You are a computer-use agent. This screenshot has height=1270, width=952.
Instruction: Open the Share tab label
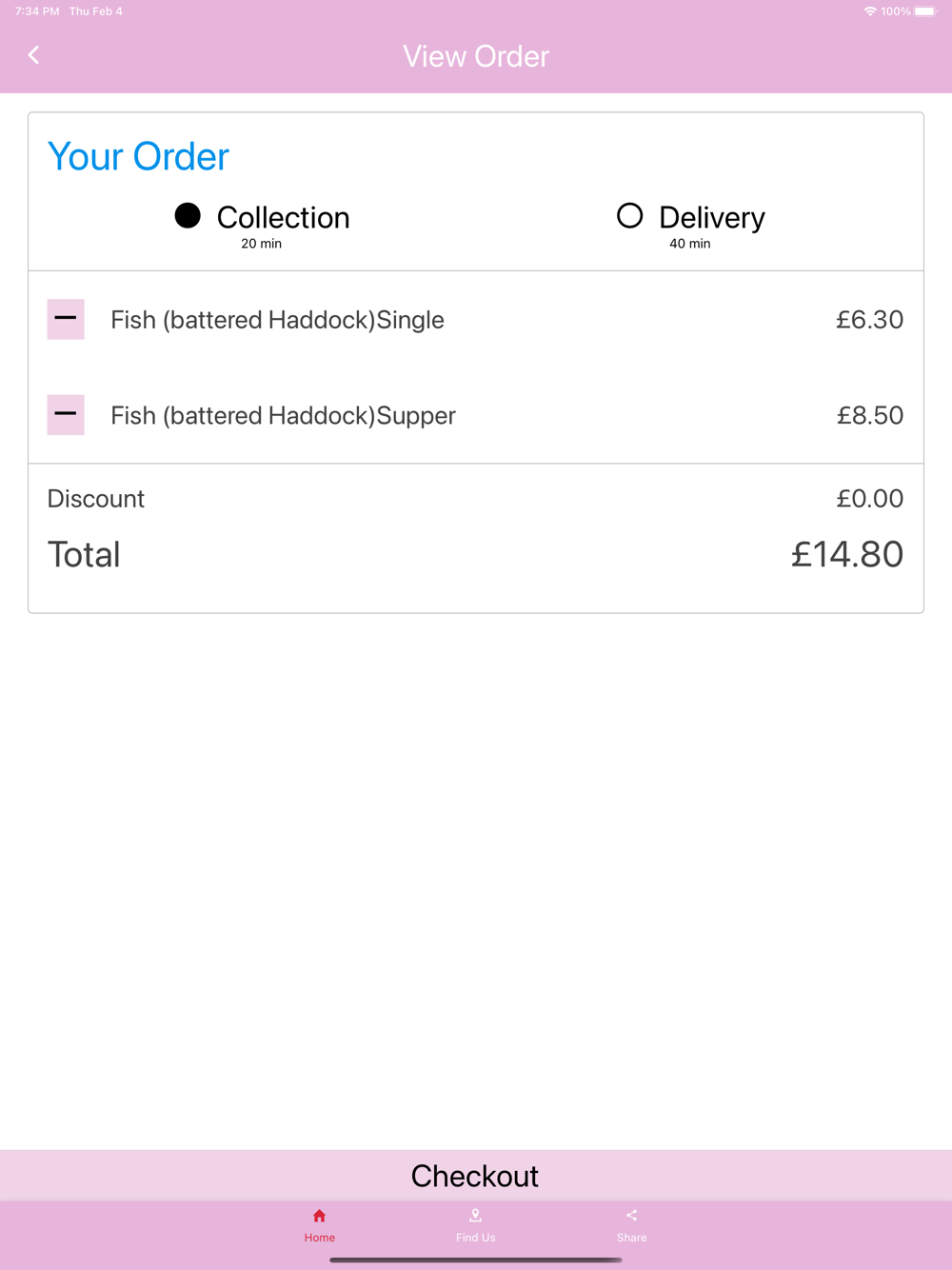coord(631,1238)
